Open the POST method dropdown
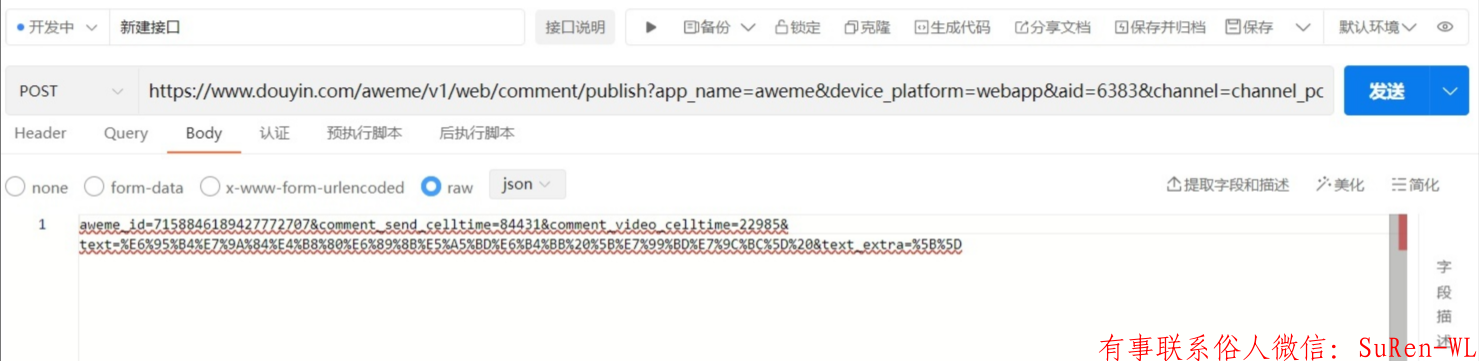 click(70, 91)
